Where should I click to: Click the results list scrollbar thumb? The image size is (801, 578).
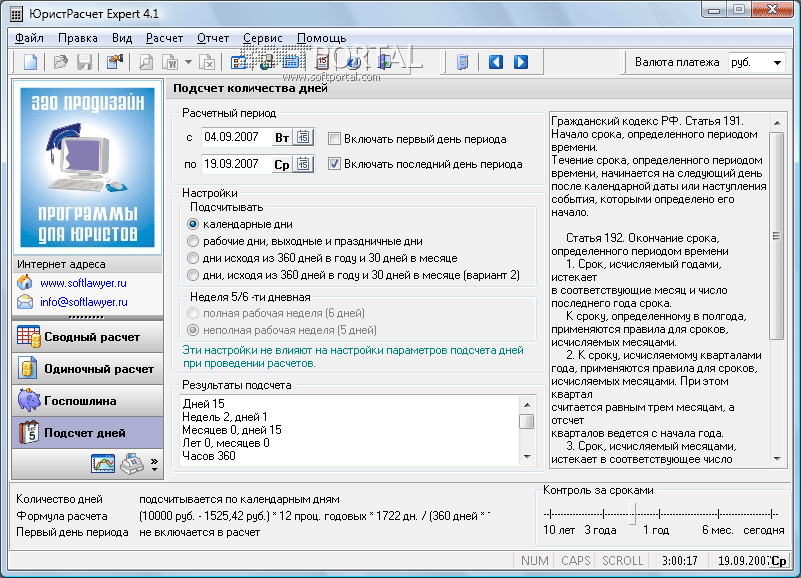click(527, 422)
